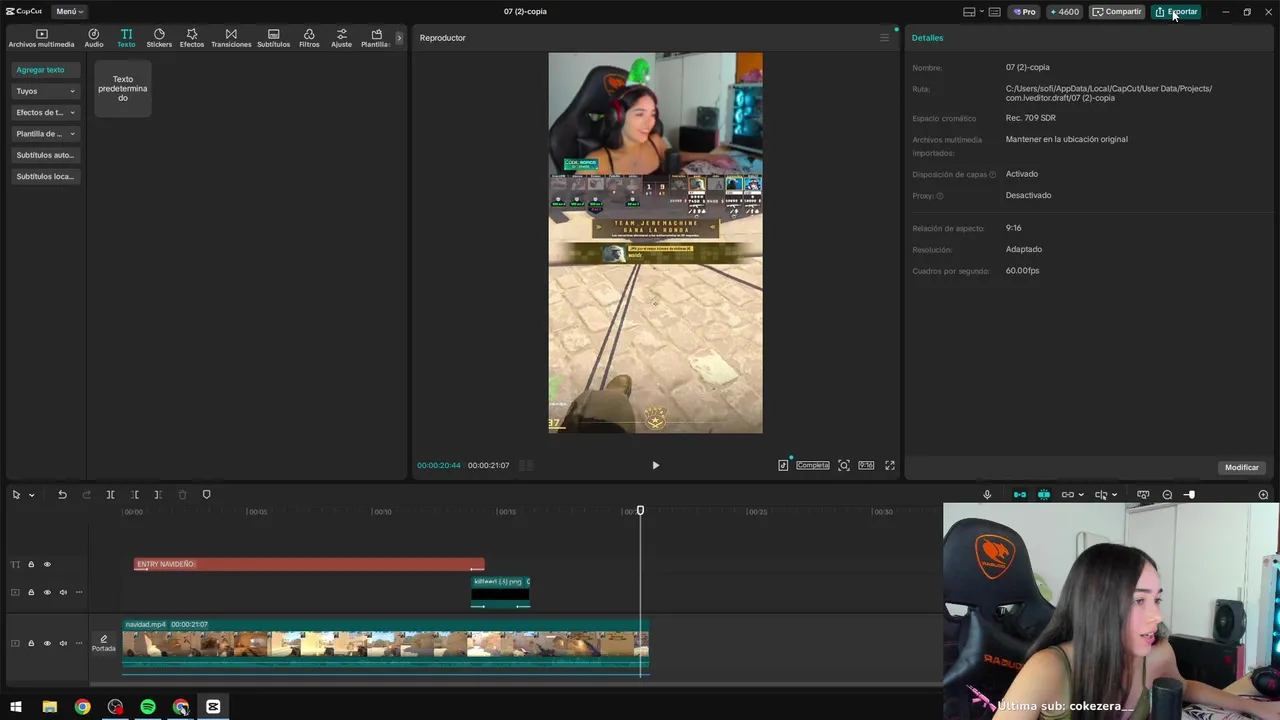Open keyboard shortcuts icon in title bar

click(994, 12)
